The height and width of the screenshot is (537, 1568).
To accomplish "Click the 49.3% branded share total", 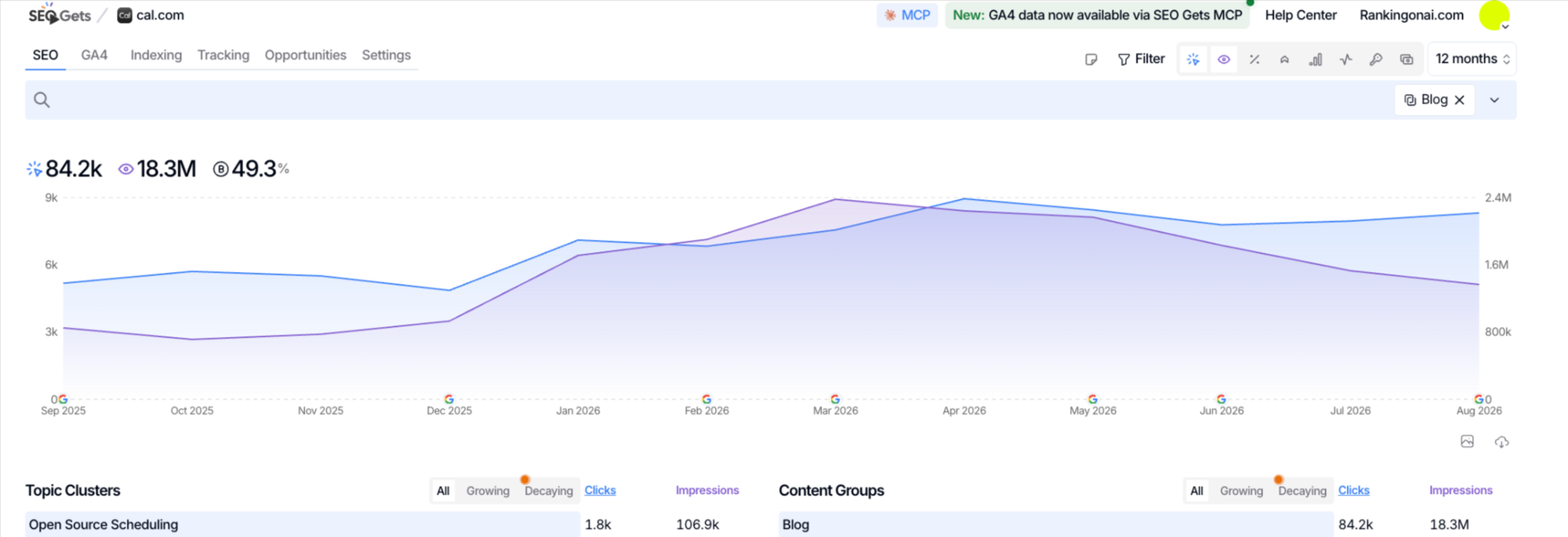I will pyautogui.click(x=251, y=169).
